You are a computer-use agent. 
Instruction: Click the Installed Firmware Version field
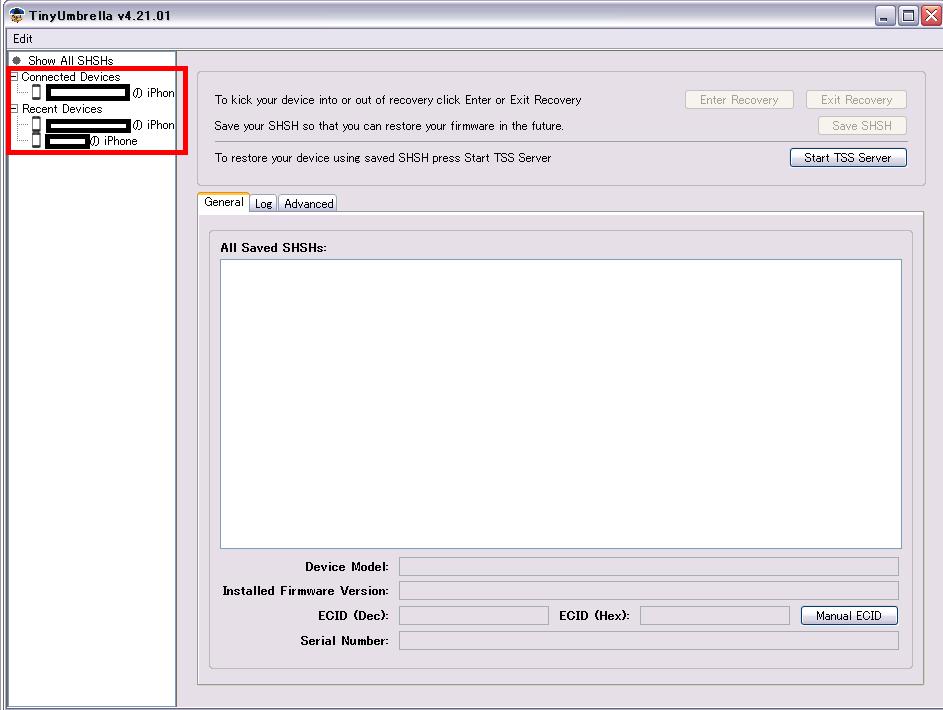649,590
